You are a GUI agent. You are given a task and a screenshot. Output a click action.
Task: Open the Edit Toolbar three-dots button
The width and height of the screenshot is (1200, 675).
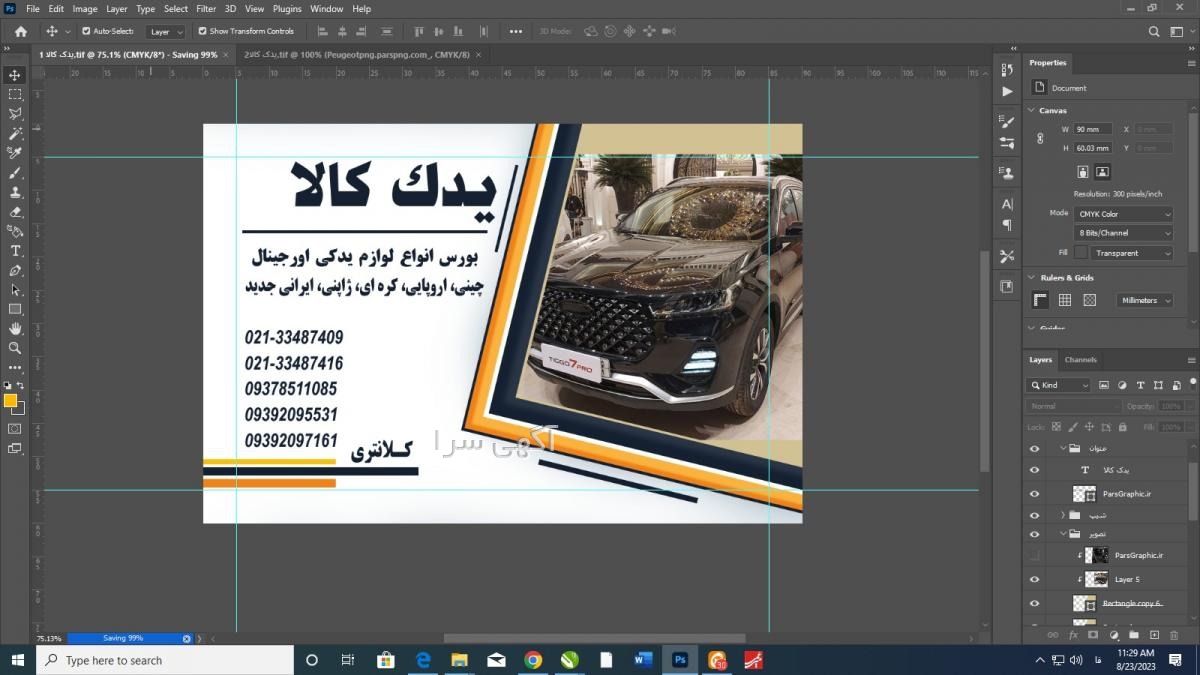(15, 367)
